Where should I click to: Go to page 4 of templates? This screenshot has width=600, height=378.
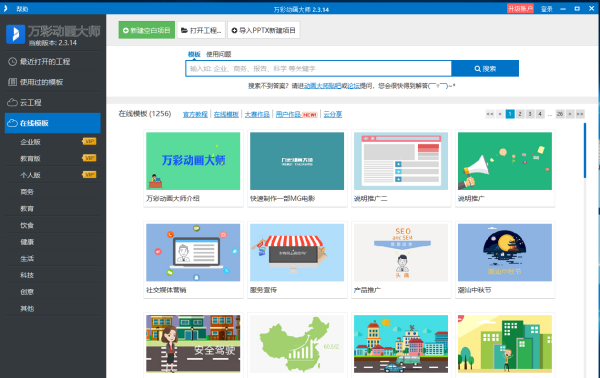click(540, 114)
